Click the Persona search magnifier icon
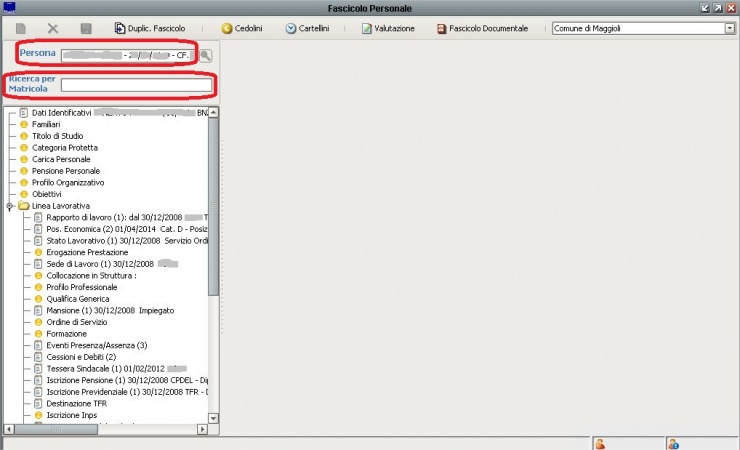740x450 pixels. click(205, 55)
